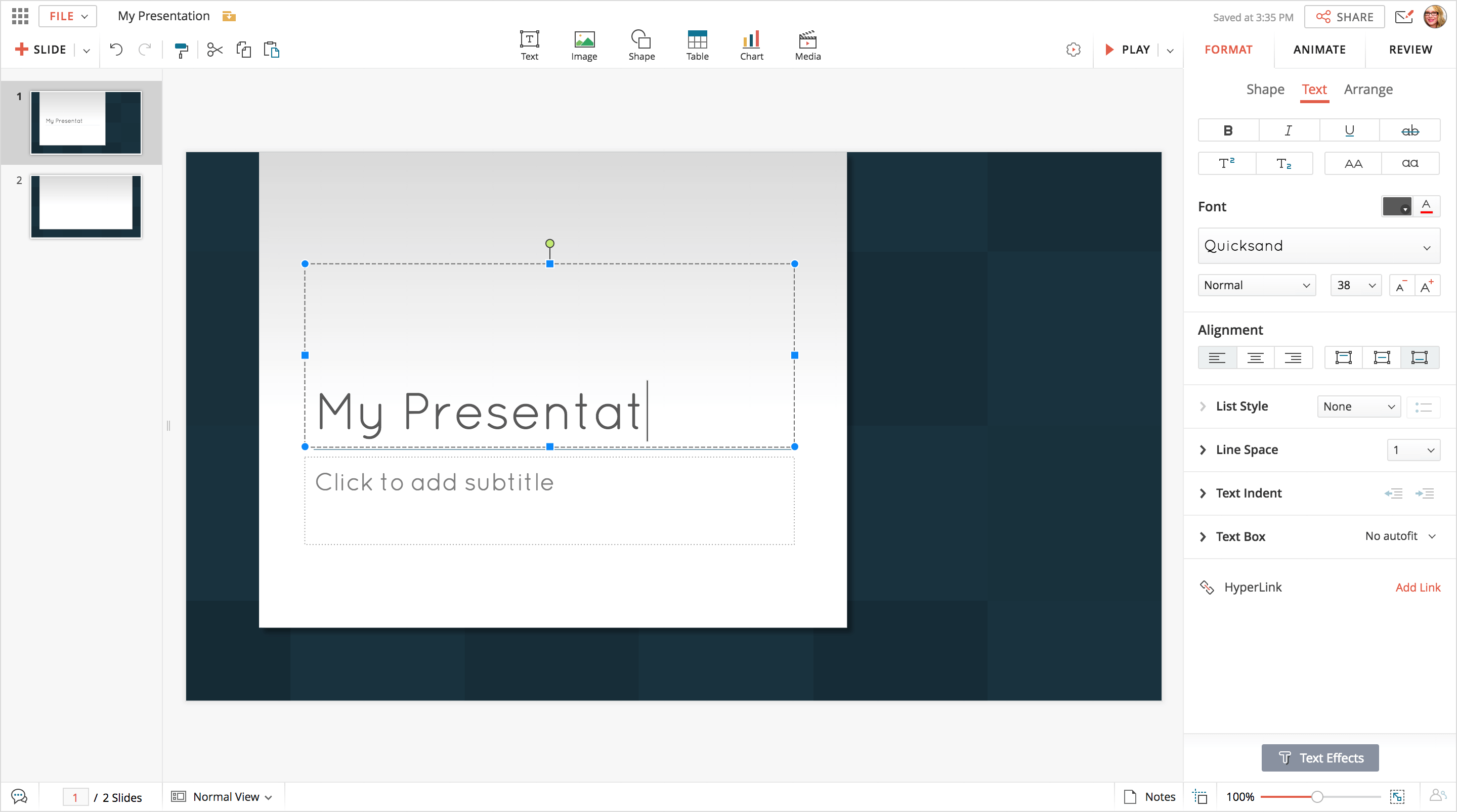Viewport: 1457px width, 812px height.
Task: Click the increase text indent icon
Action: [x=1424, y=493]
